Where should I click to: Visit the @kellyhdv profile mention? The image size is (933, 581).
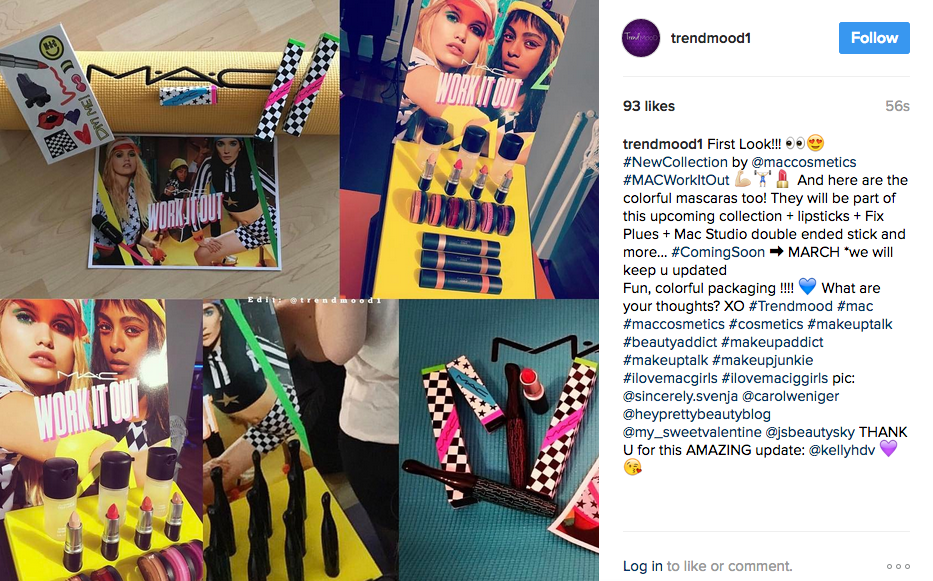(842, 450)
